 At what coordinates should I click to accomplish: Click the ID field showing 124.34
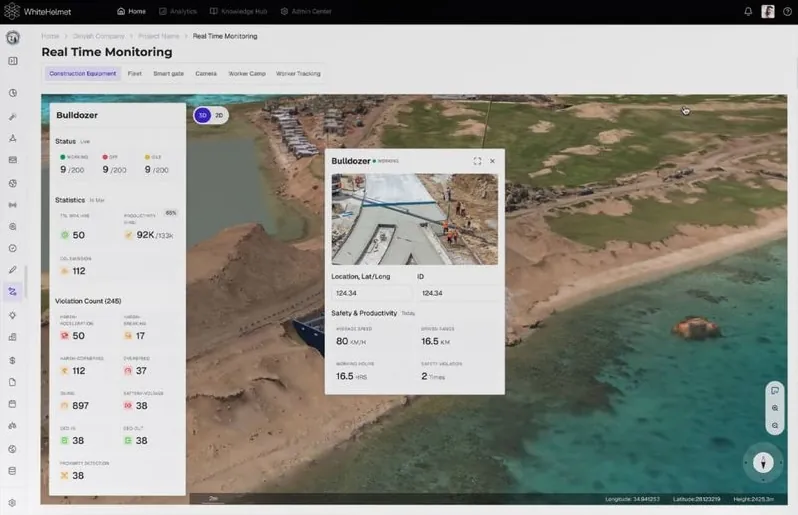pyautogui.click(x=458, y=293)
